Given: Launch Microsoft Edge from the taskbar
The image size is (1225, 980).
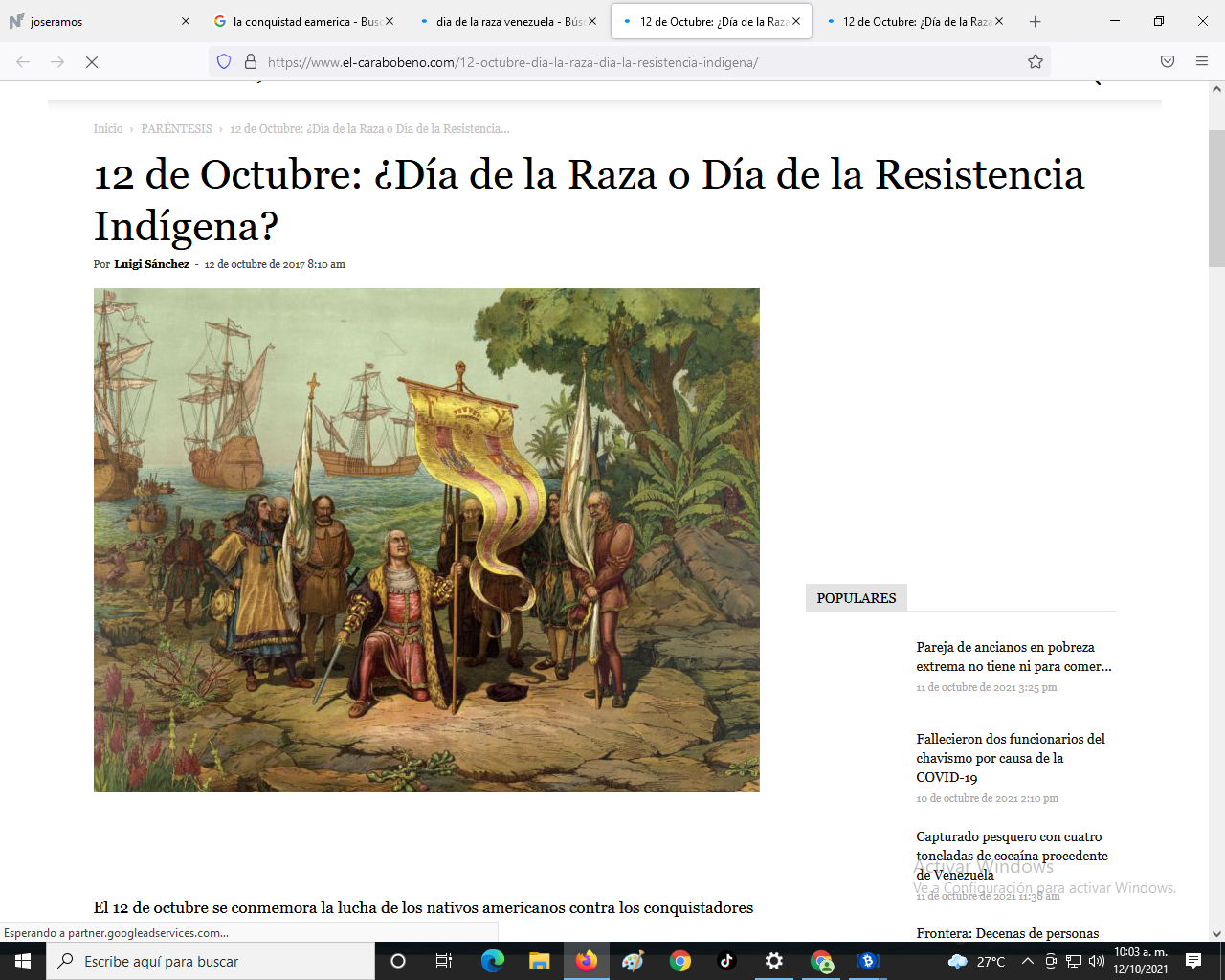Looking at the screenshot, I should pos(493,961).
